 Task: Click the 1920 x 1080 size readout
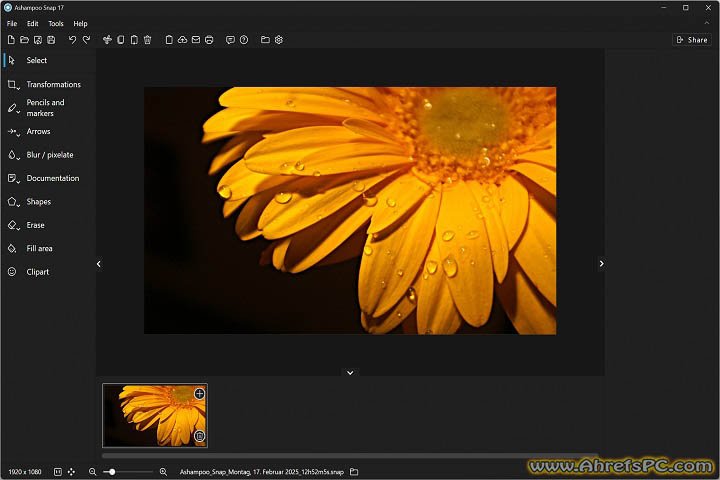25,472
